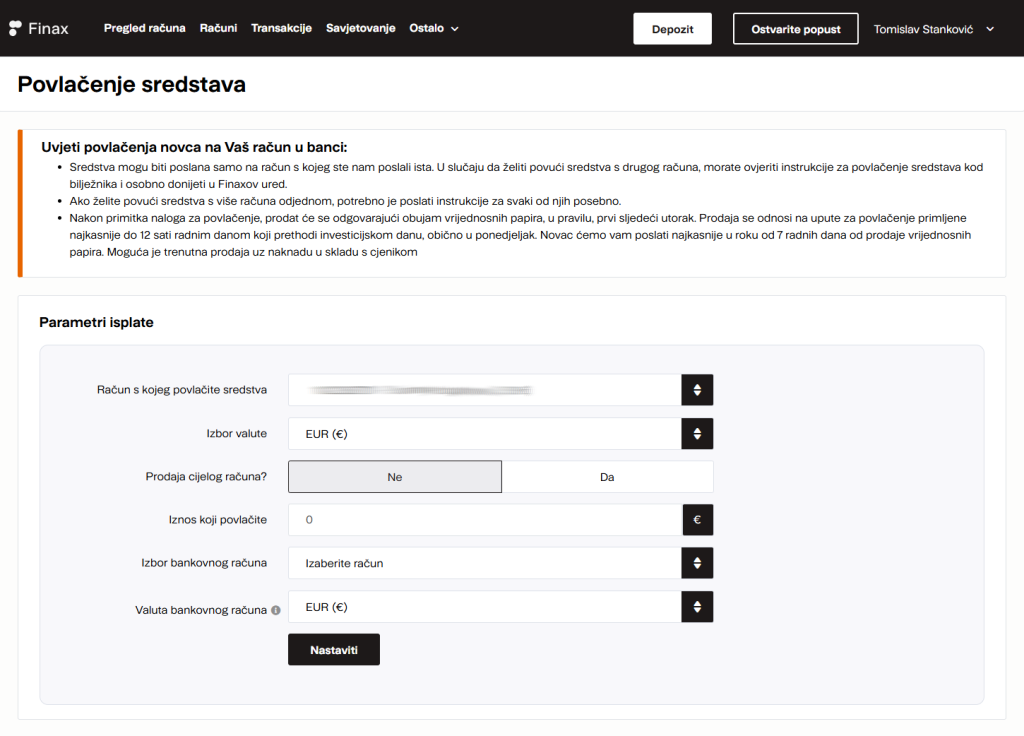The height and width of the screenshot is (736, 1024).
Task: Open the Transakcije menu item
Action: (281, 28)
